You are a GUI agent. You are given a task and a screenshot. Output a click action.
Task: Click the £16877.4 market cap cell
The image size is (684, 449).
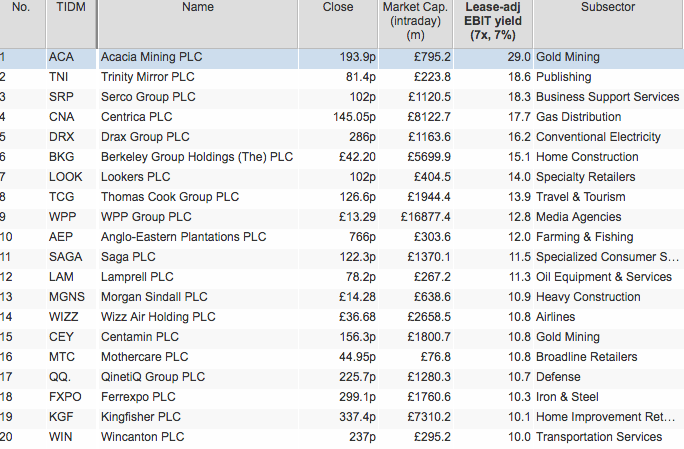tap(425, 217)
